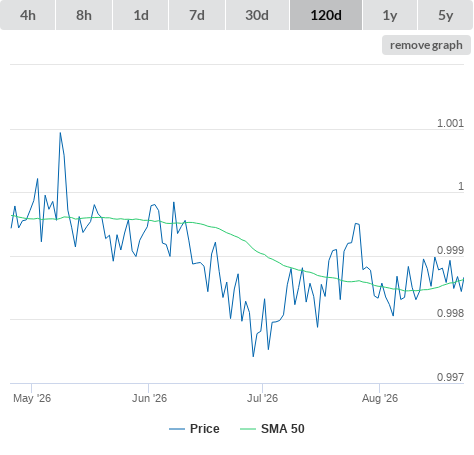Click the Aug '26 axis label

point(380,398)
